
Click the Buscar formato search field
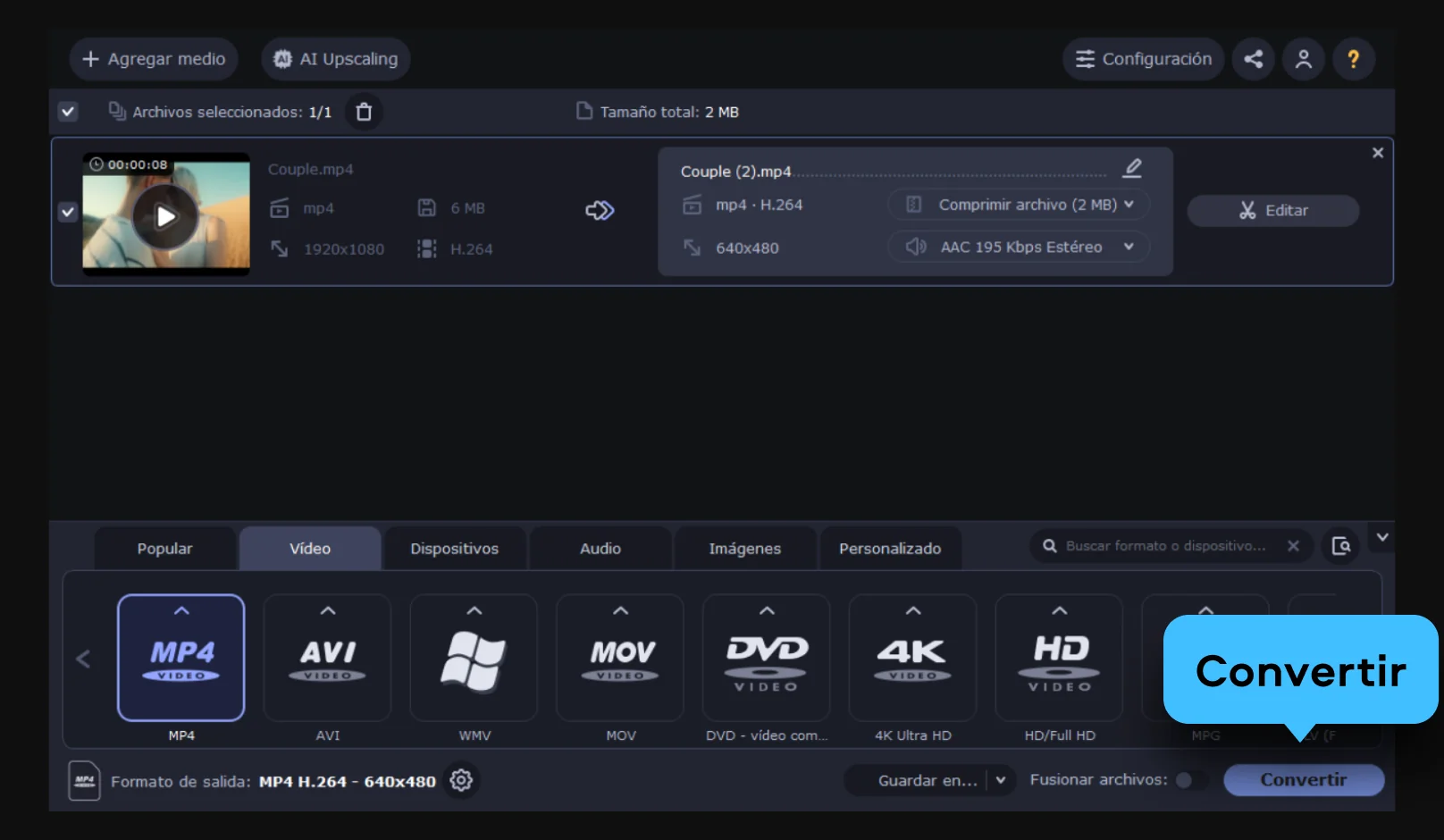(1165, 546)
